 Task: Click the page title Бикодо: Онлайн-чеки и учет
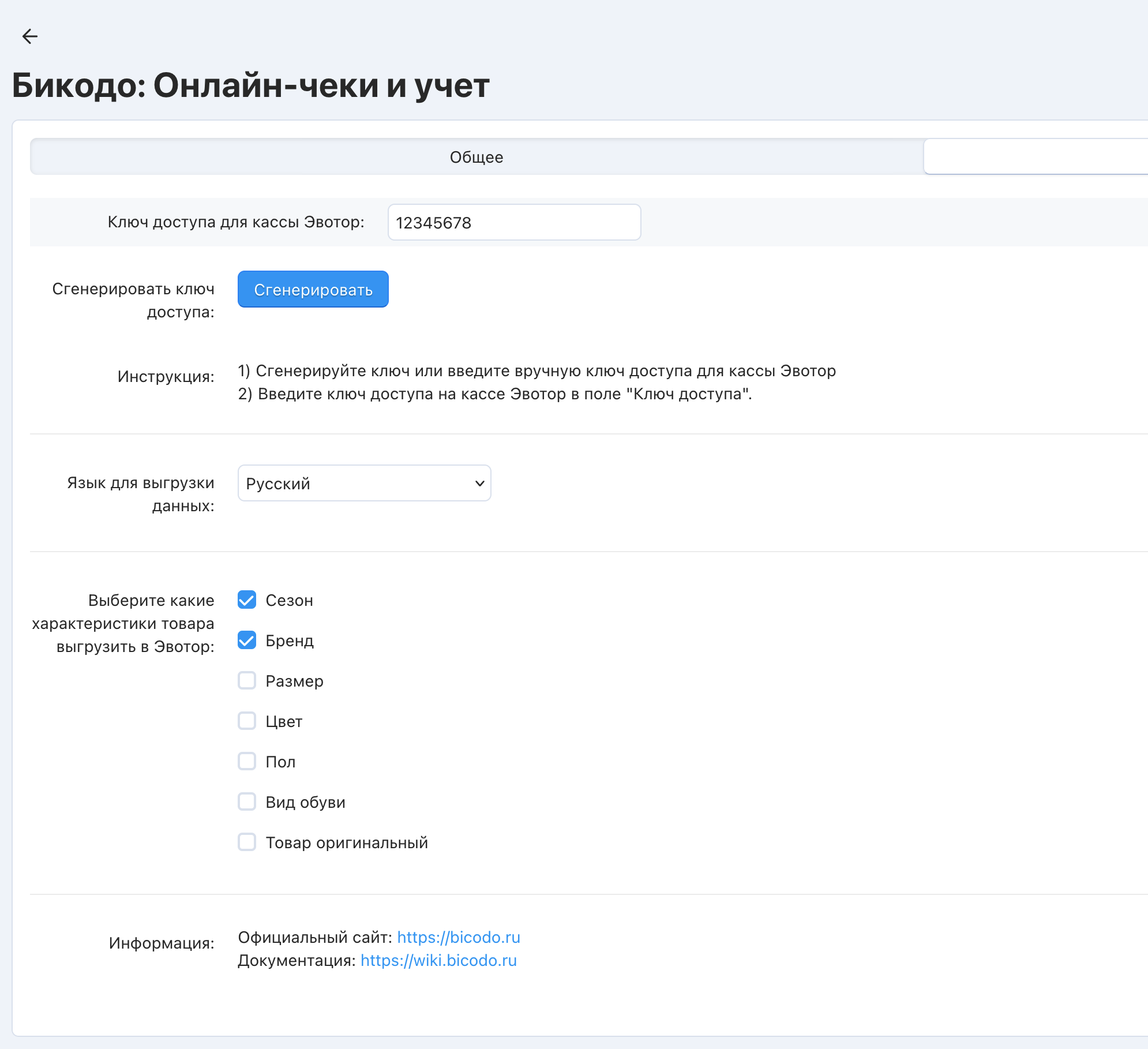coord(251,85)
